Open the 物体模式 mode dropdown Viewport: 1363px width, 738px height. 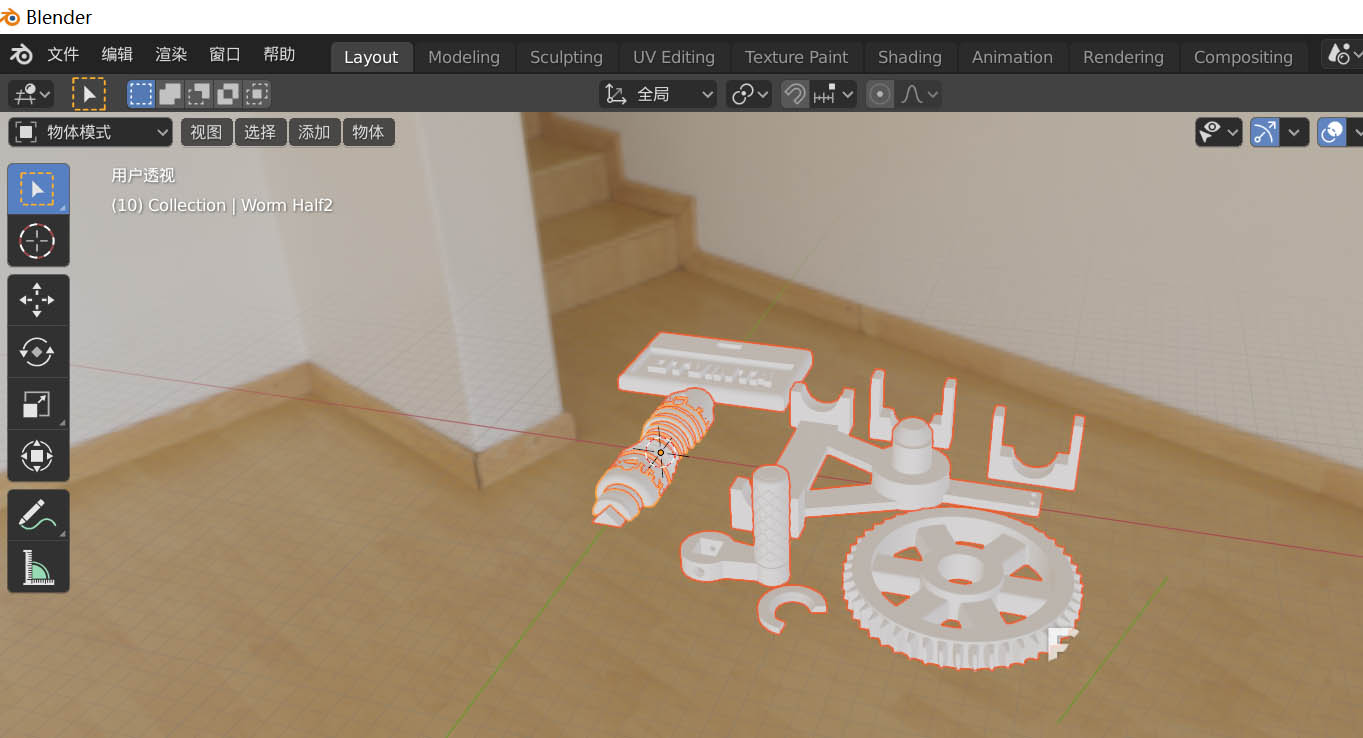[x=91, y=132]
